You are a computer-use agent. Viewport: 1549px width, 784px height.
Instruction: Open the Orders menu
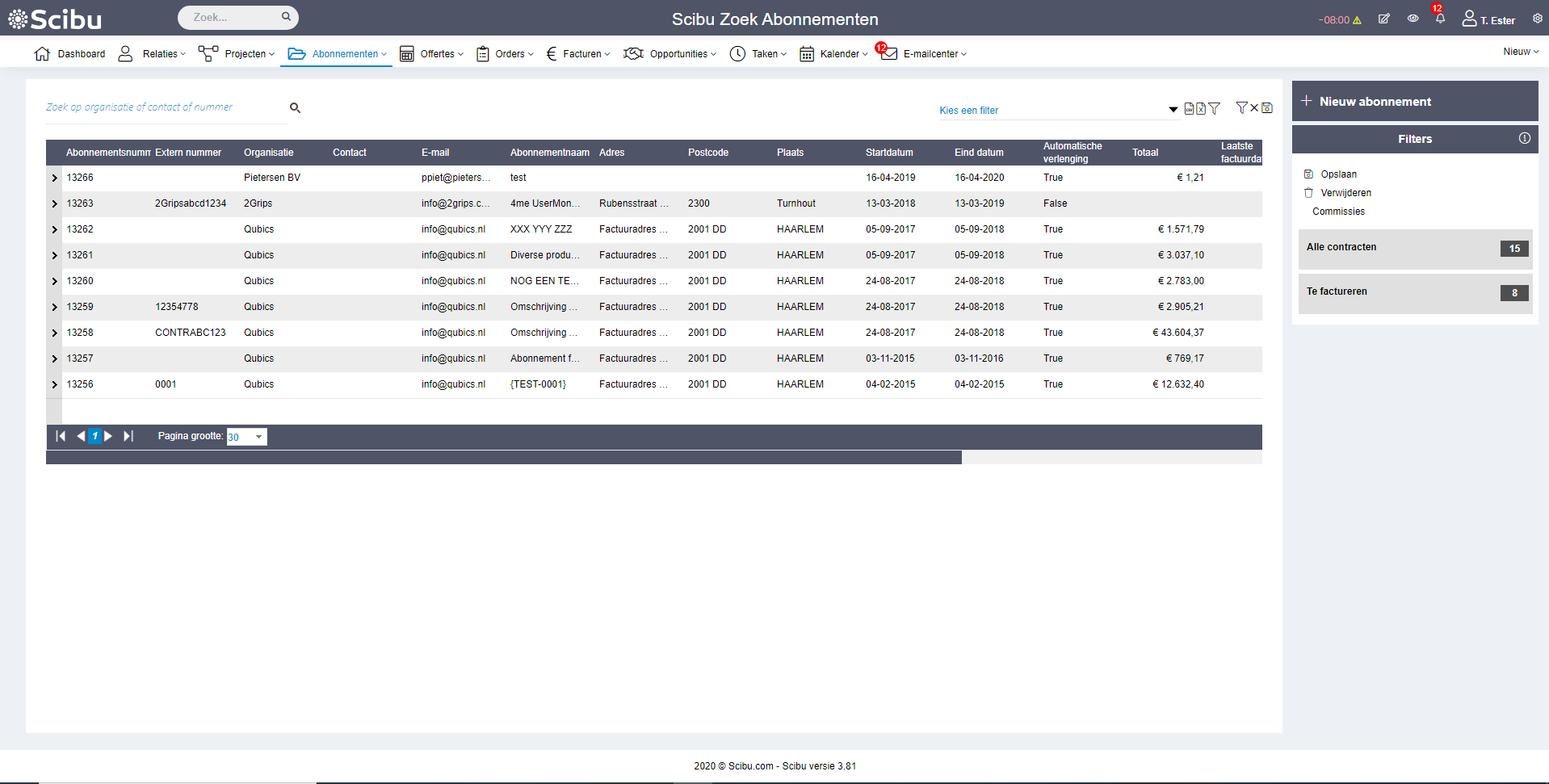pos(505,54)
